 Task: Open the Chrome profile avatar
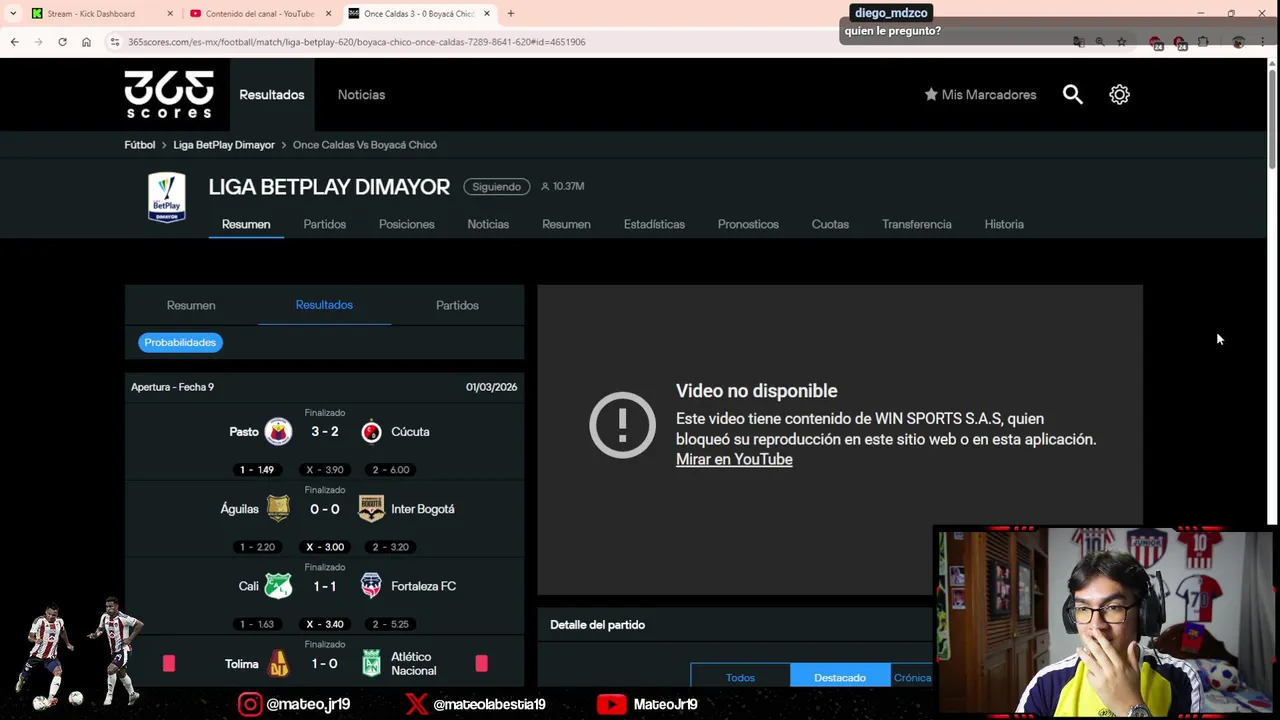[1238, 42]
